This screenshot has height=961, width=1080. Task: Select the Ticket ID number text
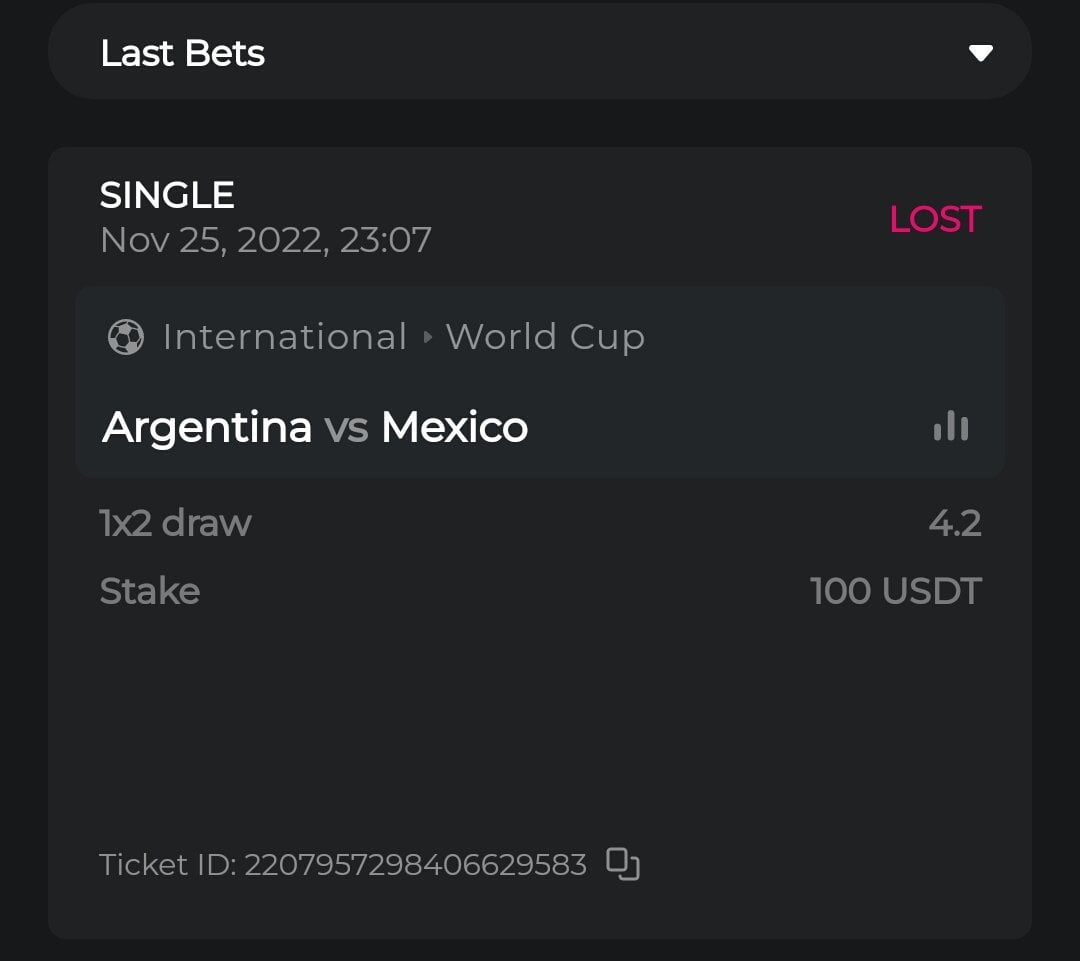point(415,864)
